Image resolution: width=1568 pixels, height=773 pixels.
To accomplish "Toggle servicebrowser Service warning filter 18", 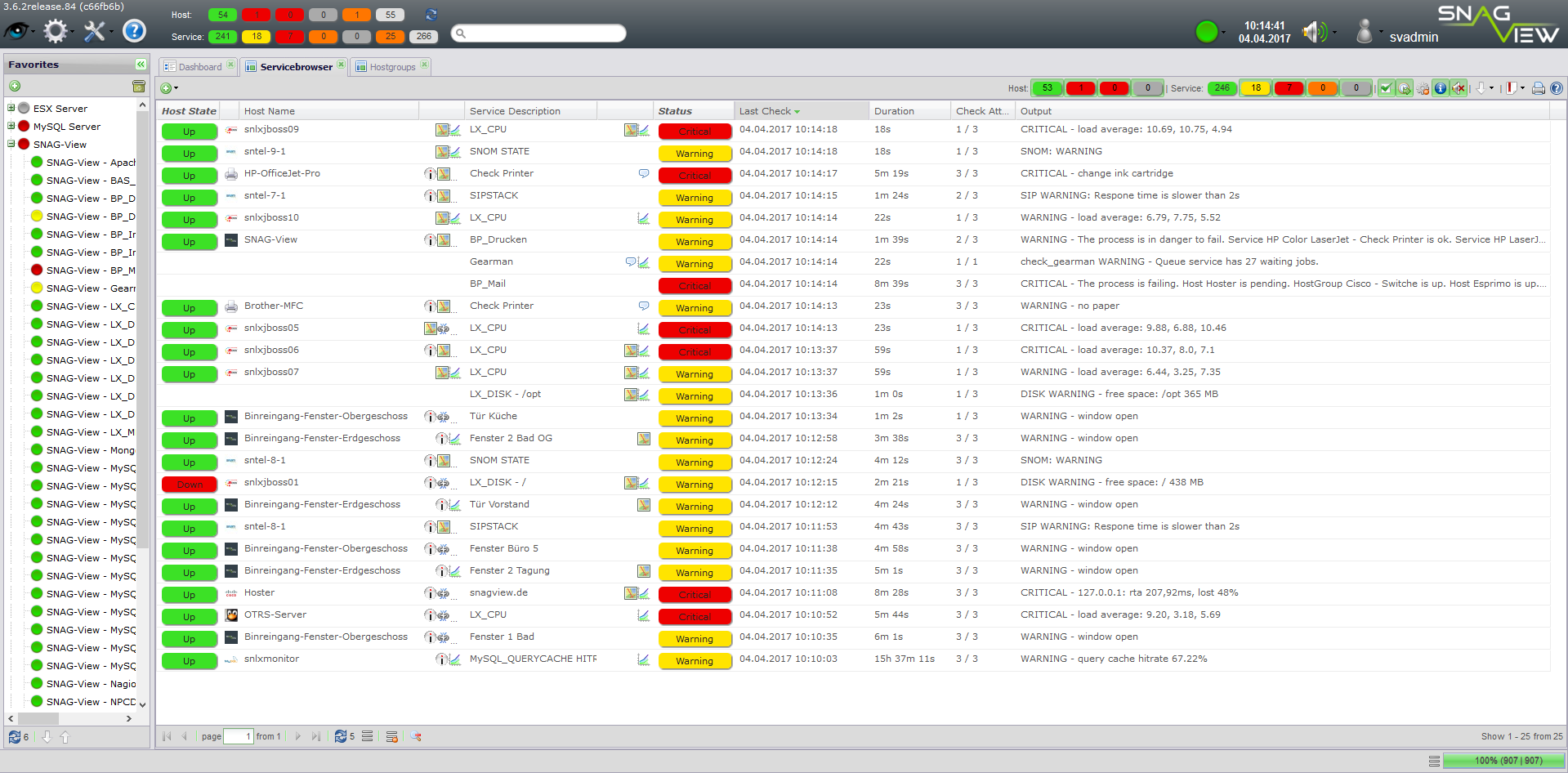I will [x=1256, y=88].
